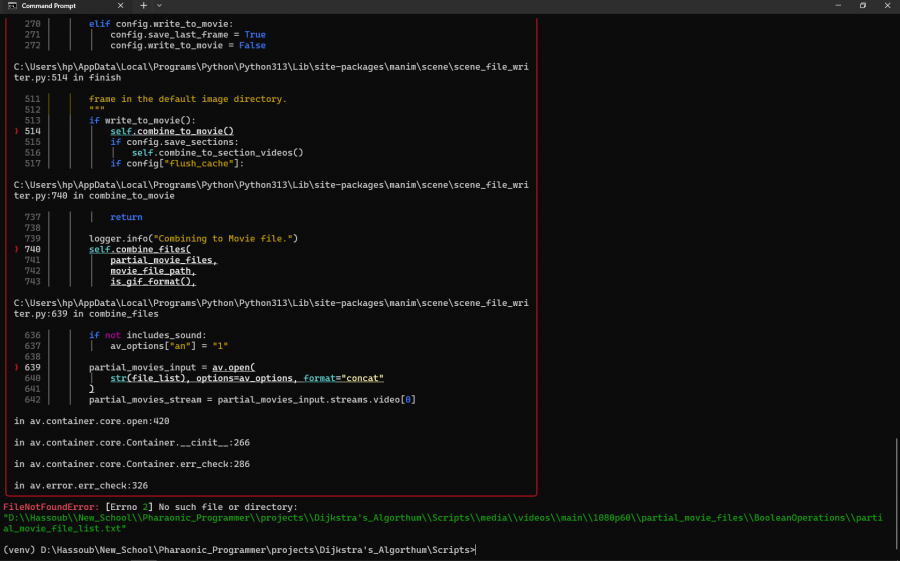Click the red error marker at line 740
Viewport: 900px width, 561px height.
tap(16, 249)
